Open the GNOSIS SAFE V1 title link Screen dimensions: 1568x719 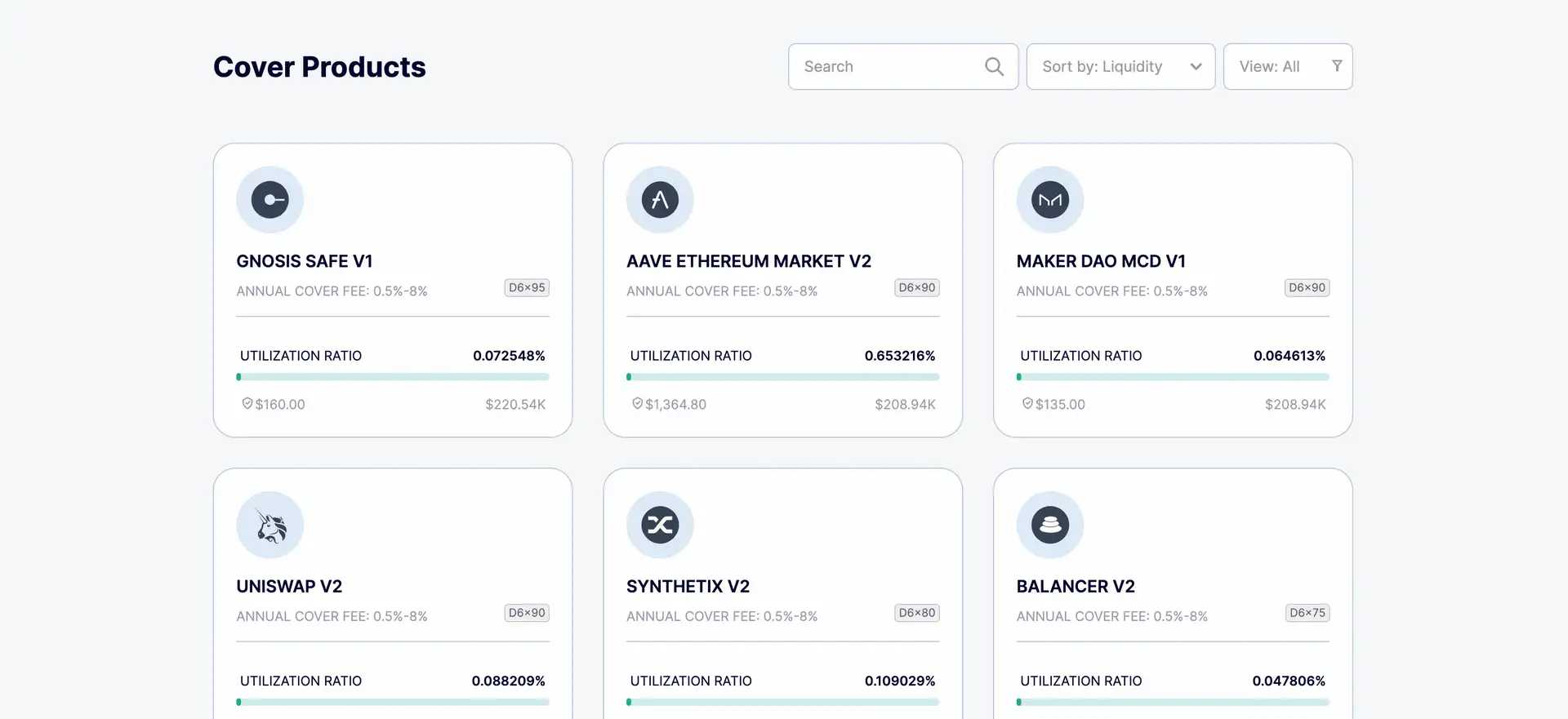[305, 261]
